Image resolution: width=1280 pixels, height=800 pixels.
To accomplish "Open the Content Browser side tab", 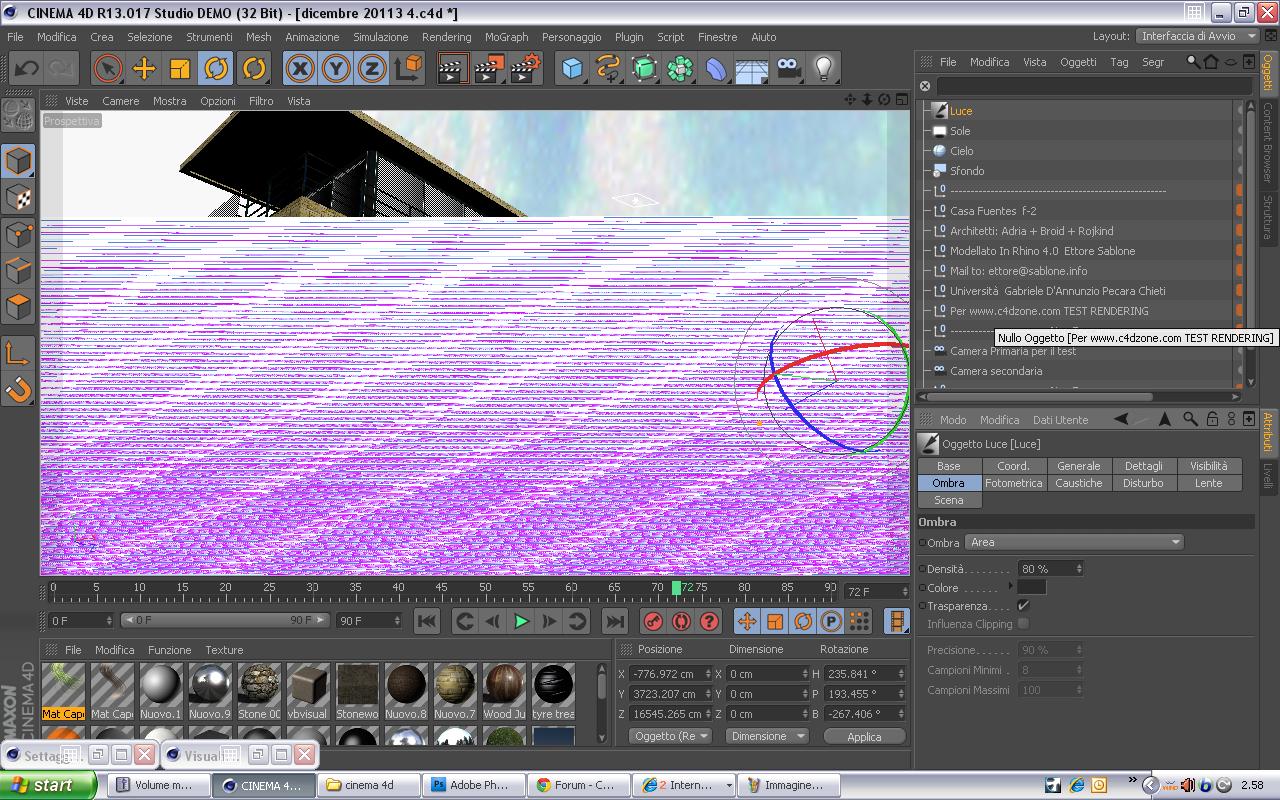I will [x=1268, y=142].
